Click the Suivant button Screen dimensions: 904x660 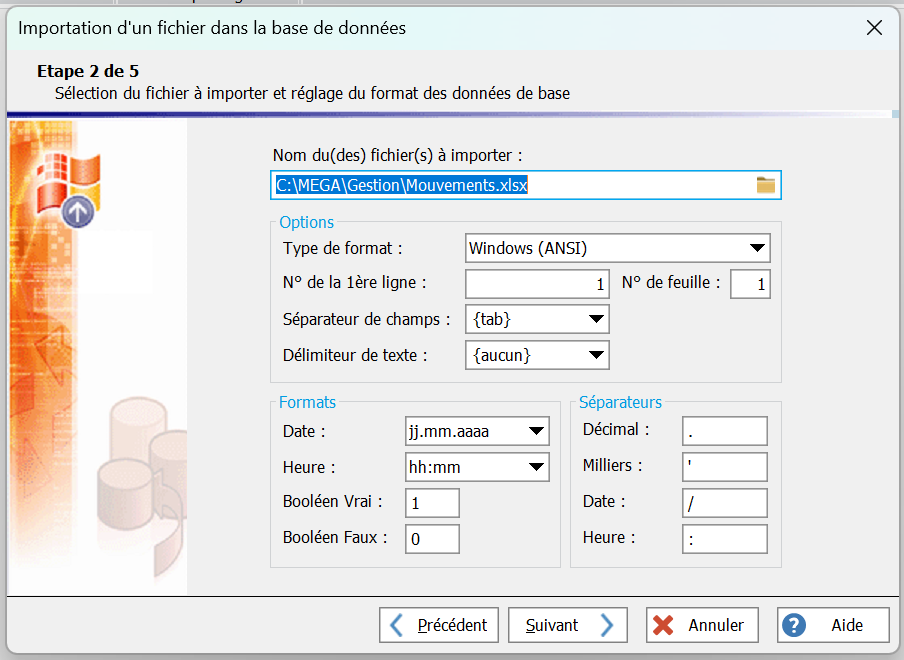point(567,625)
